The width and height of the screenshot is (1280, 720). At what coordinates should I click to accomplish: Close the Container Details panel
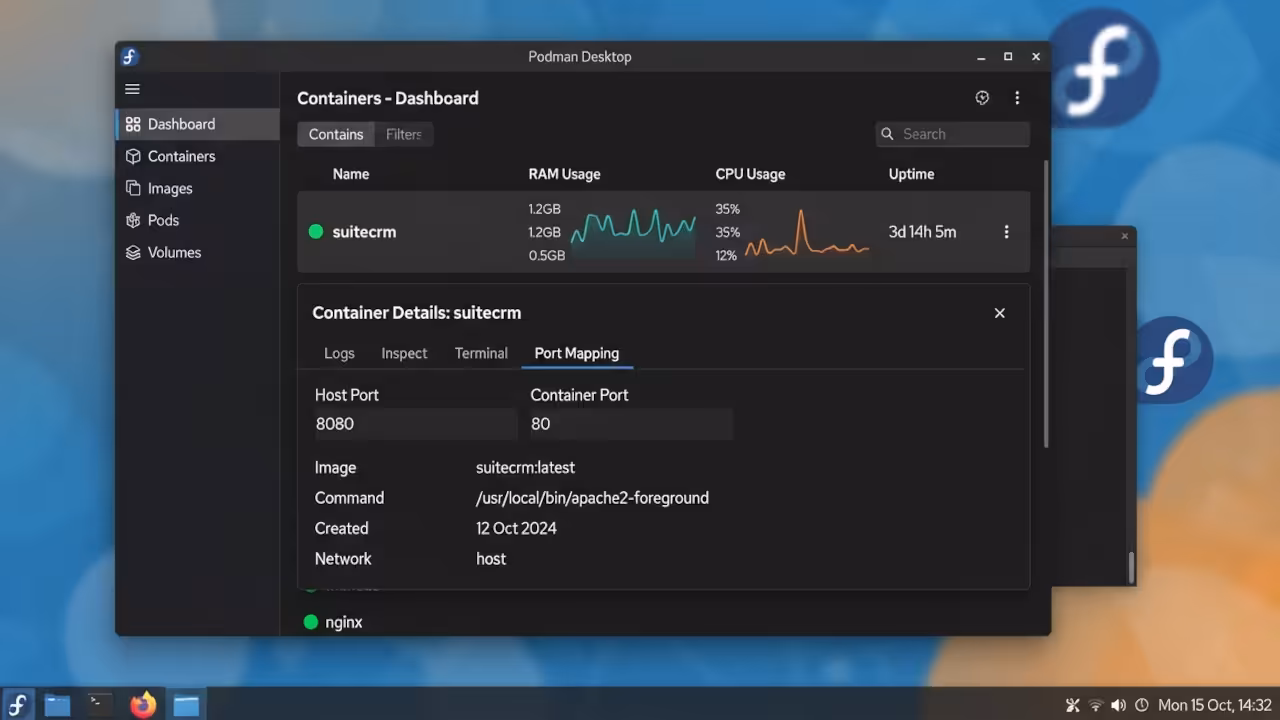[x=999, y=313]
